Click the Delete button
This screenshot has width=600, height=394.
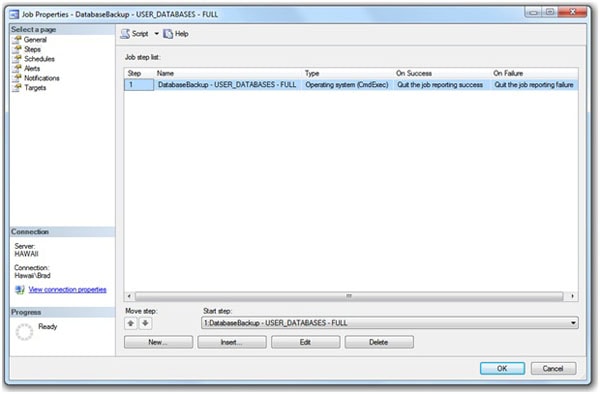point(379,342)
